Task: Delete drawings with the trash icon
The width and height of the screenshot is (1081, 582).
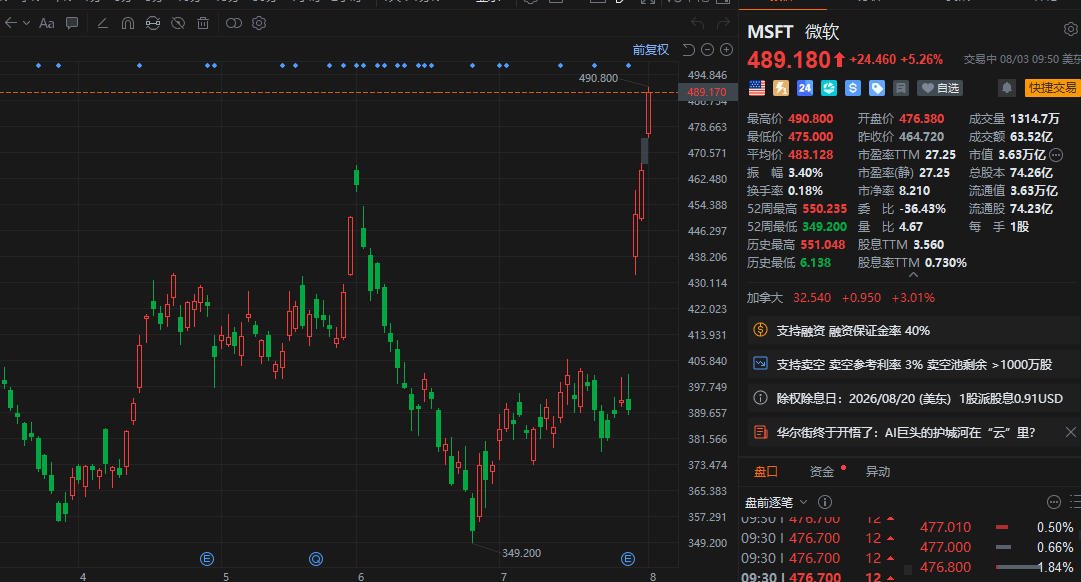Action: click(x=203, y=23)
